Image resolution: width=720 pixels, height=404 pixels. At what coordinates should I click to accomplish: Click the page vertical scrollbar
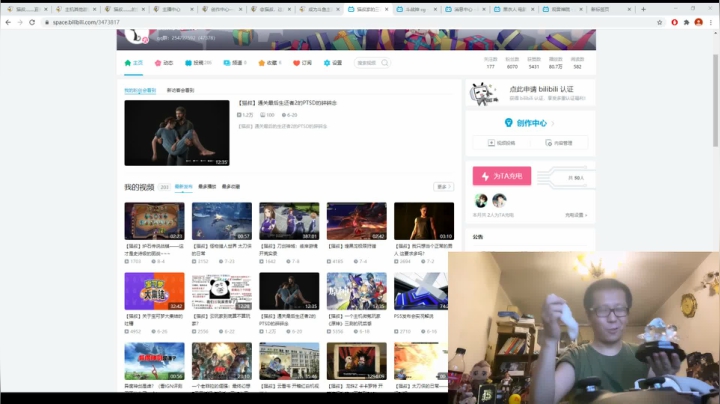(x=715, y=99)
